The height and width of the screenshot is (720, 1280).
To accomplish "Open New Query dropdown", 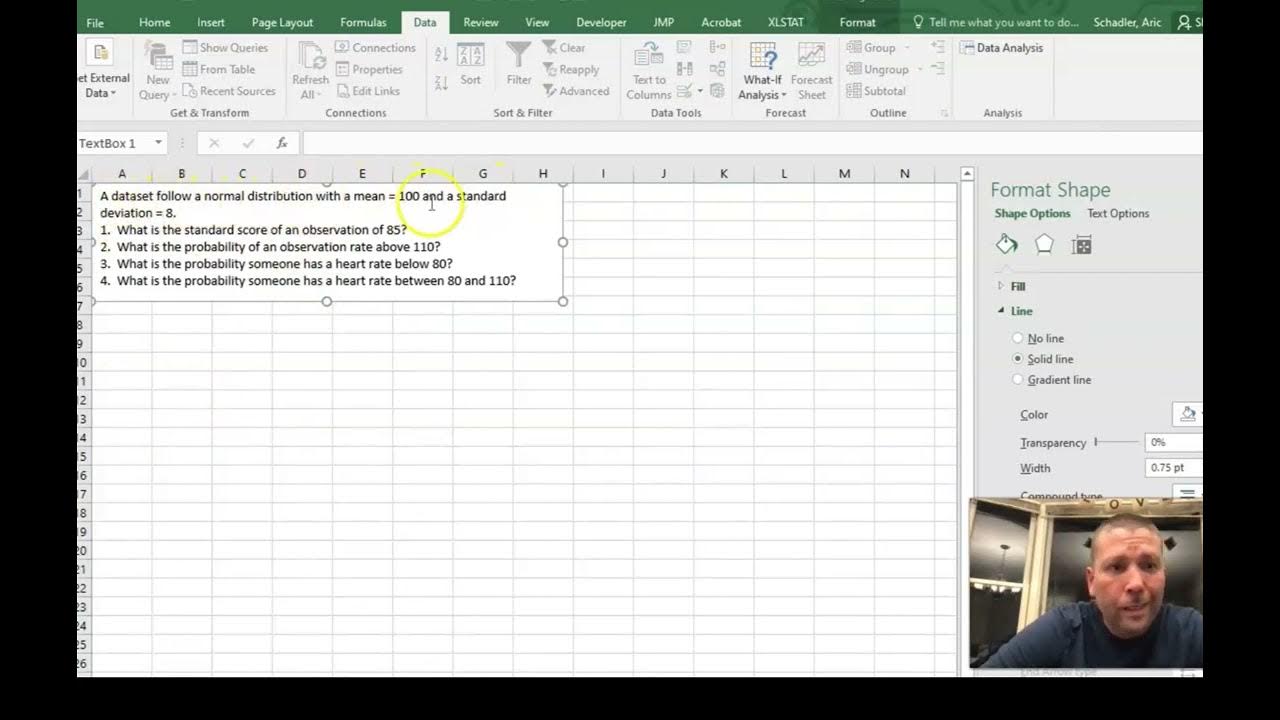I will point(157,72).
